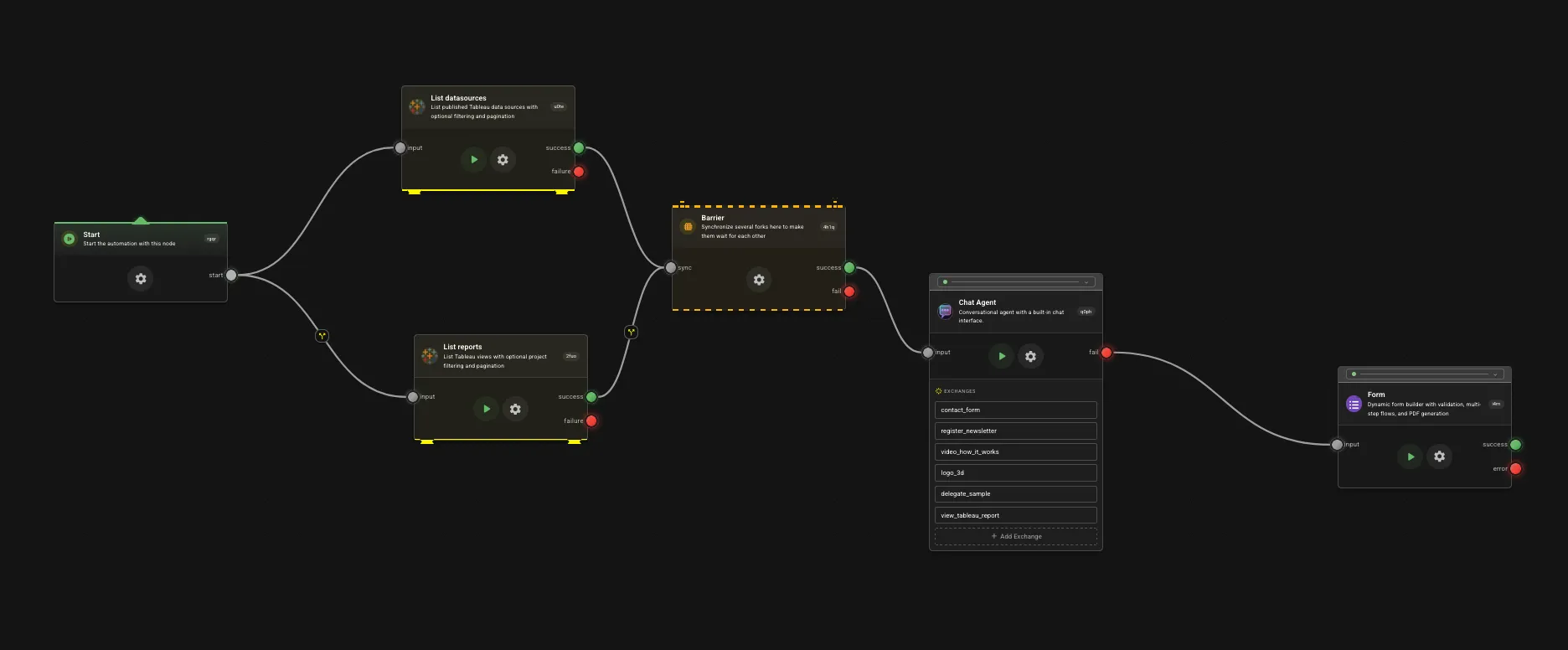Open the register_newsletter exchange
The height and width of the screenshot is (650, 1568).
[x=1016, y=431]
